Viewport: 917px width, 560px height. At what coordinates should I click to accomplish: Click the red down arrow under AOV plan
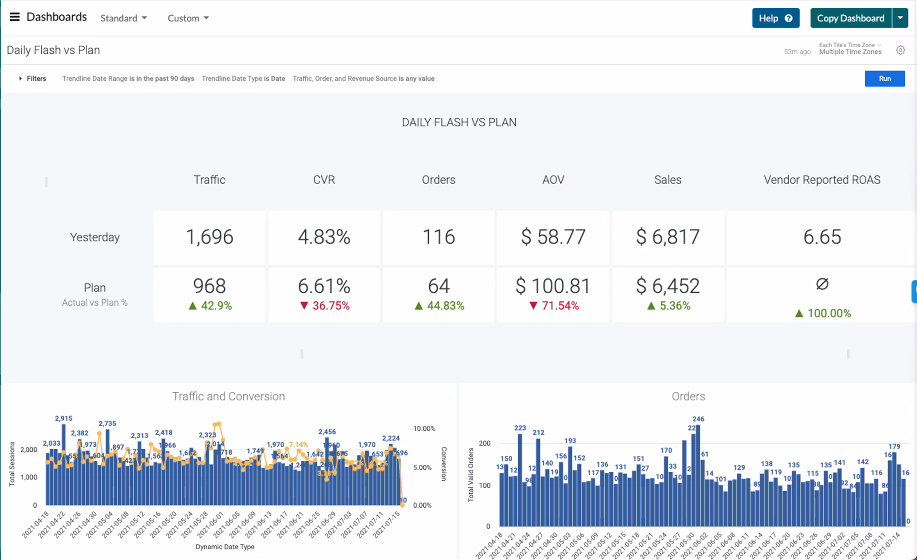tap(535, 306)
